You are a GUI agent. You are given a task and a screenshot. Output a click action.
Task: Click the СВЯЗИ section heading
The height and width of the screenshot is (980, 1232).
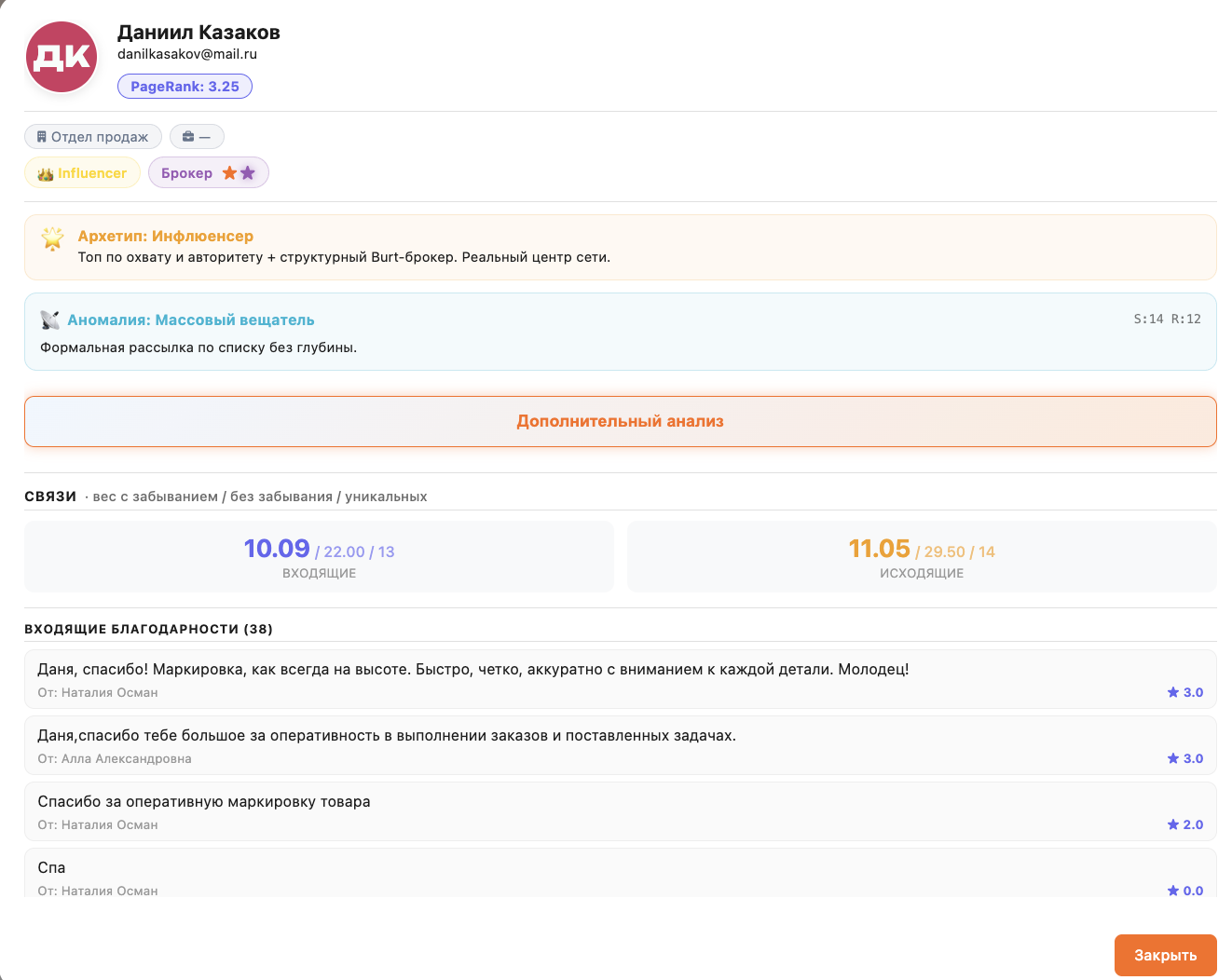pyautogui.click(x=50, y=497)
